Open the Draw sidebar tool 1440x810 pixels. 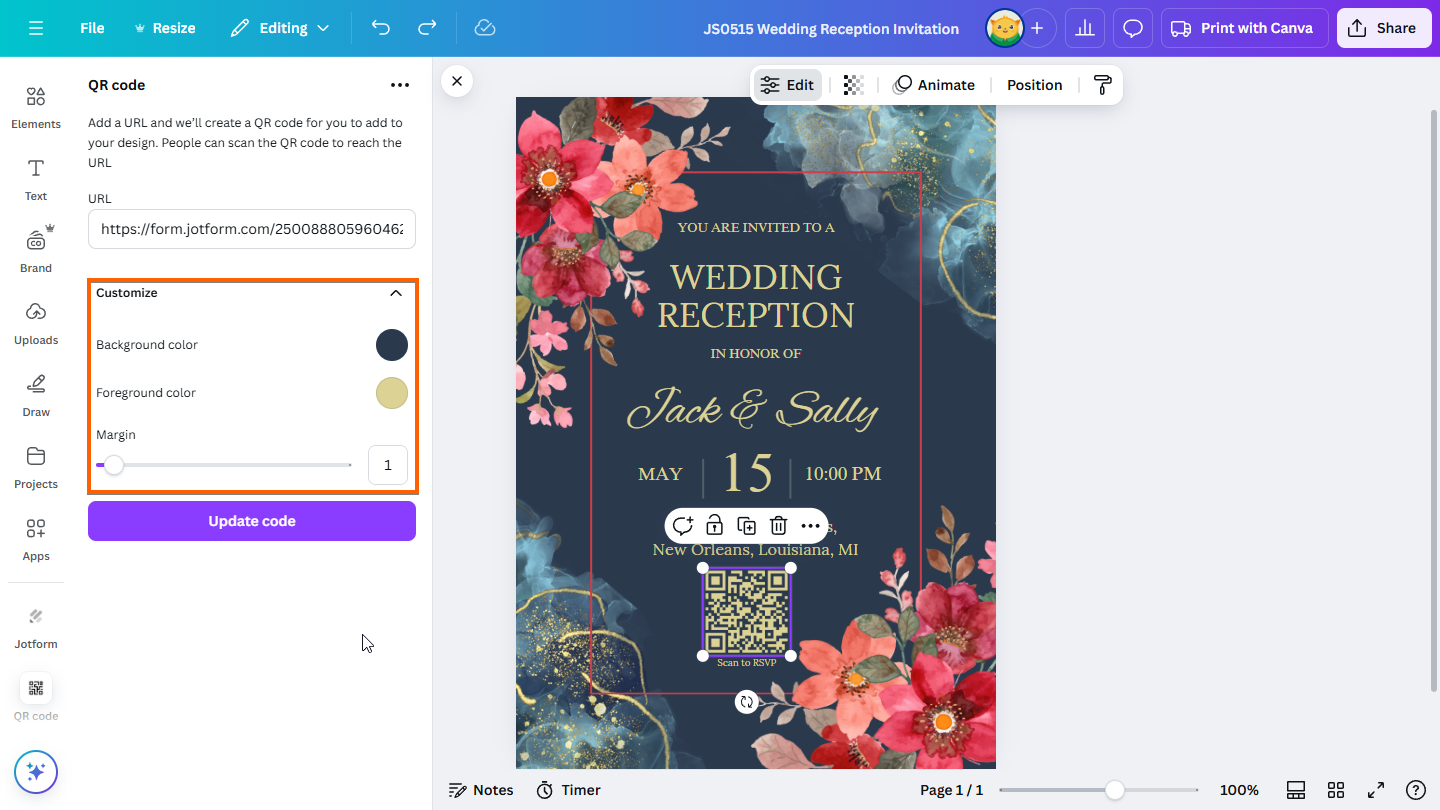coord(36,396)
